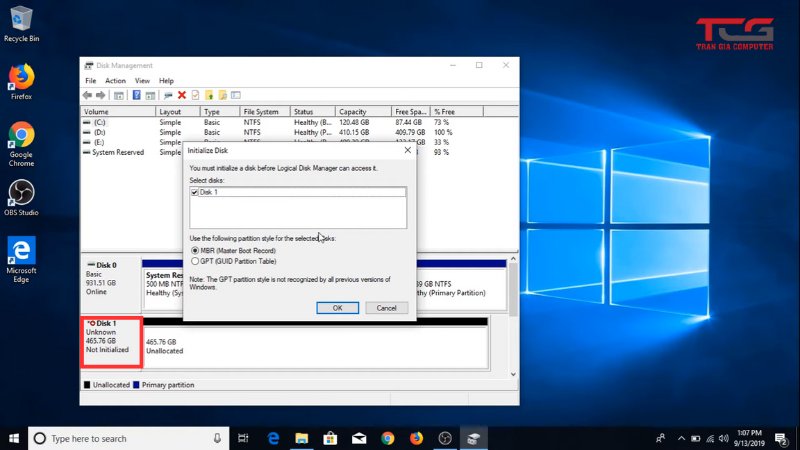Click the Firefox icon on the taskbar
The height and width of the screenshot is (450, 800).
[x=416, y=438]
